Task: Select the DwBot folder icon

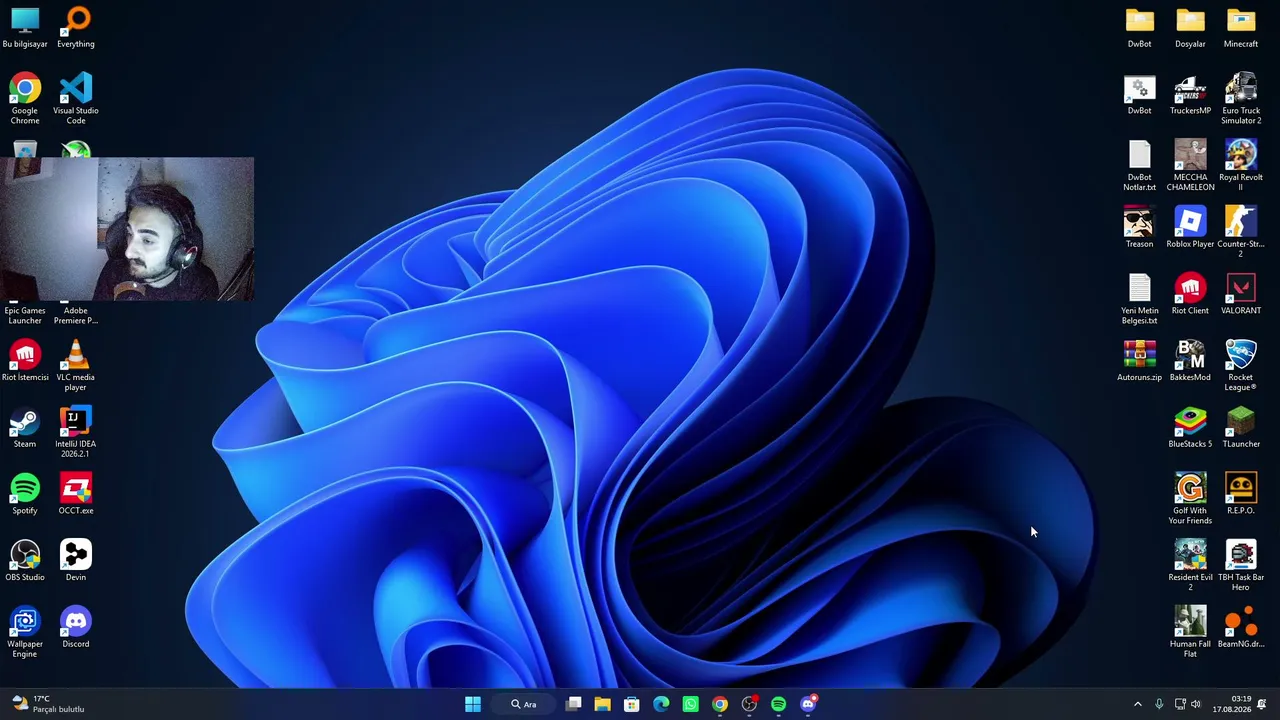Action: (1140, 28)
